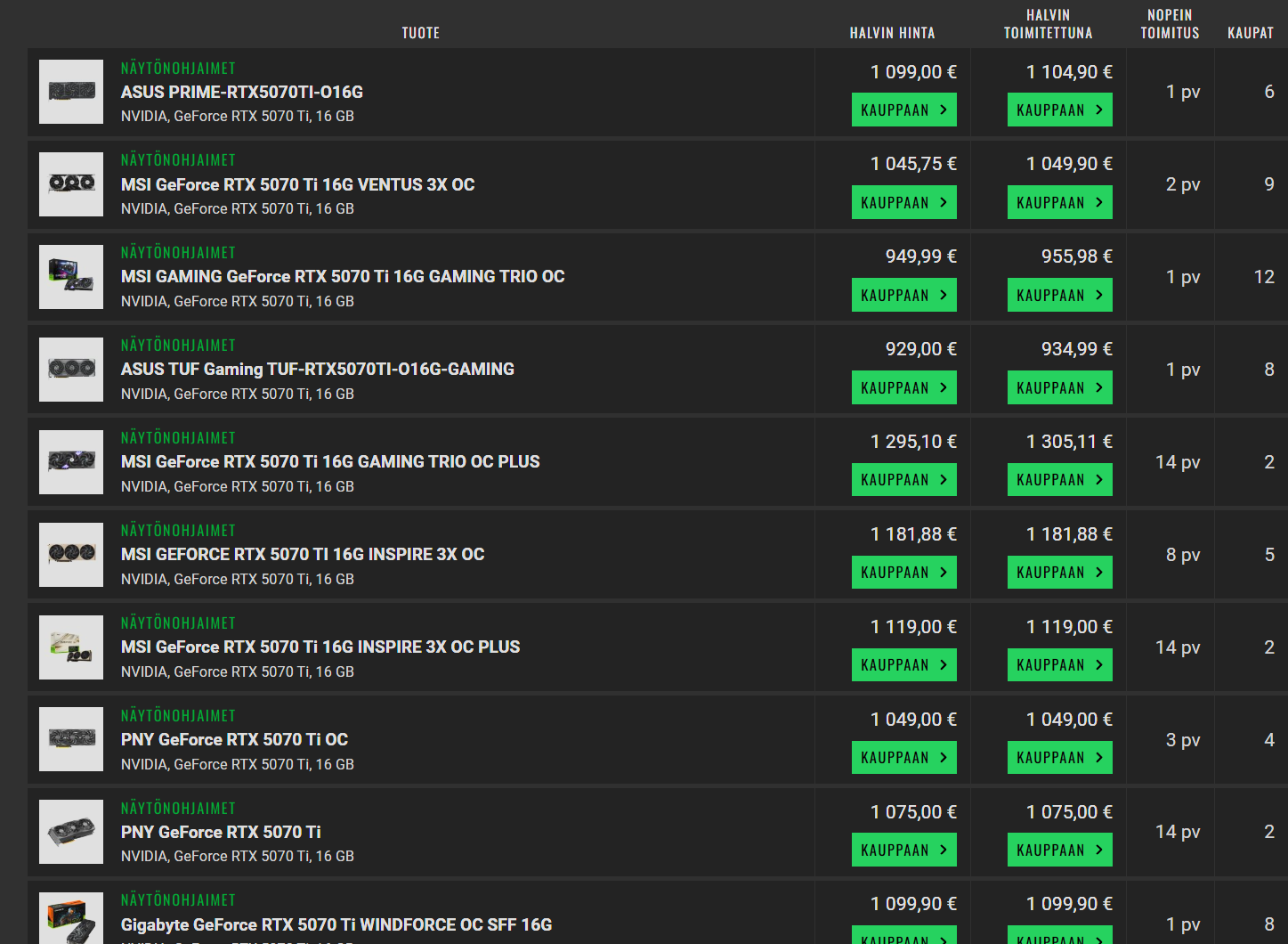This screenshot has height=944, width=1288.
Task: Sort by the Halvin toimitettuna column header
Action: (1049, 24)
